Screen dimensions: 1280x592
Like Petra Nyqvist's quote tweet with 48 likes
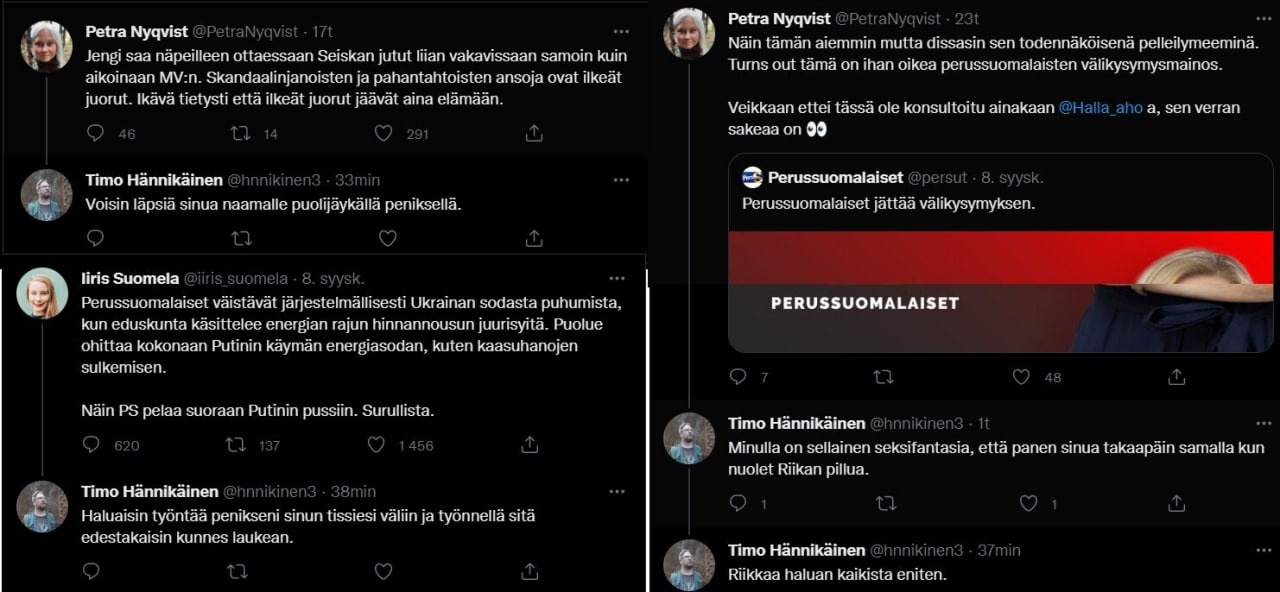click(x=1021, y=377)
